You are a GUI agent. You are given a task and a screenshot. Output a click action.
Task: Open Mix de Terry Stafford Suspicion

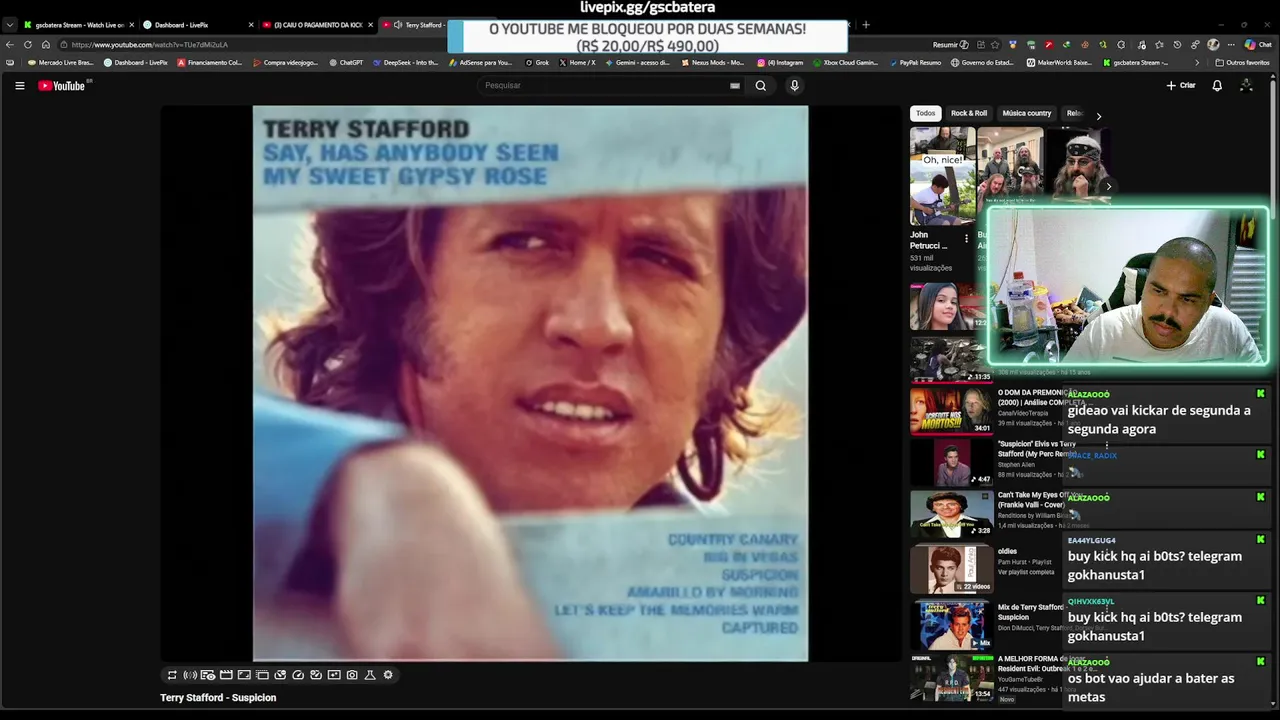[x=951, y=625]
